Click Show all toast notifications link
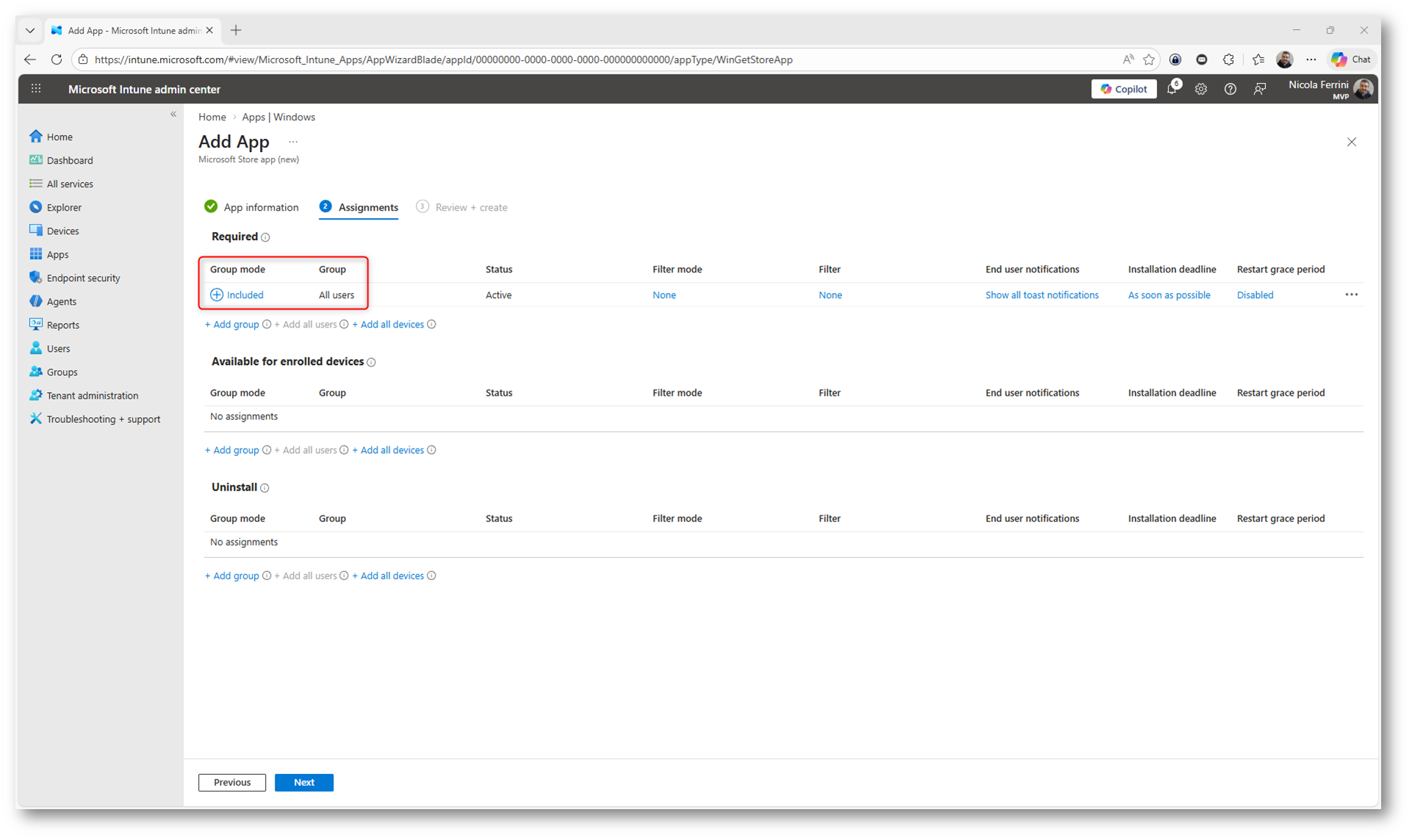Image resolution: width=1412 pixels, height=840 pixels. pos(1041,295)
